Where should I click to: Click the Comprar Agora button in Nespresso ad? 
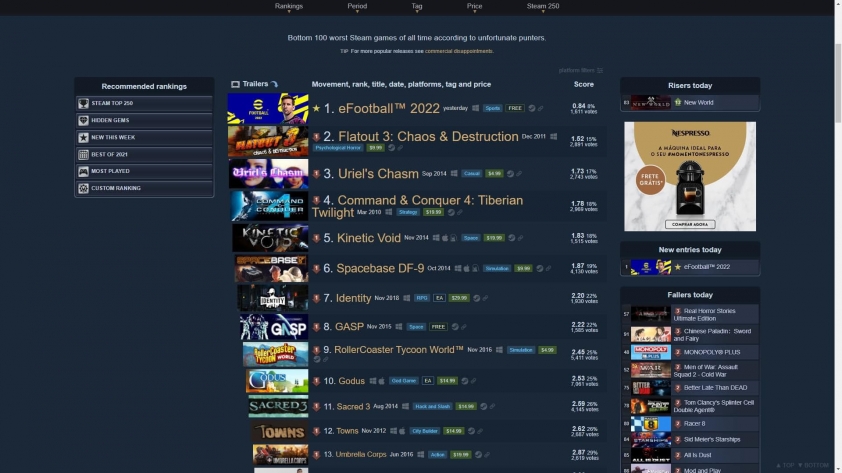click(690, 224)
